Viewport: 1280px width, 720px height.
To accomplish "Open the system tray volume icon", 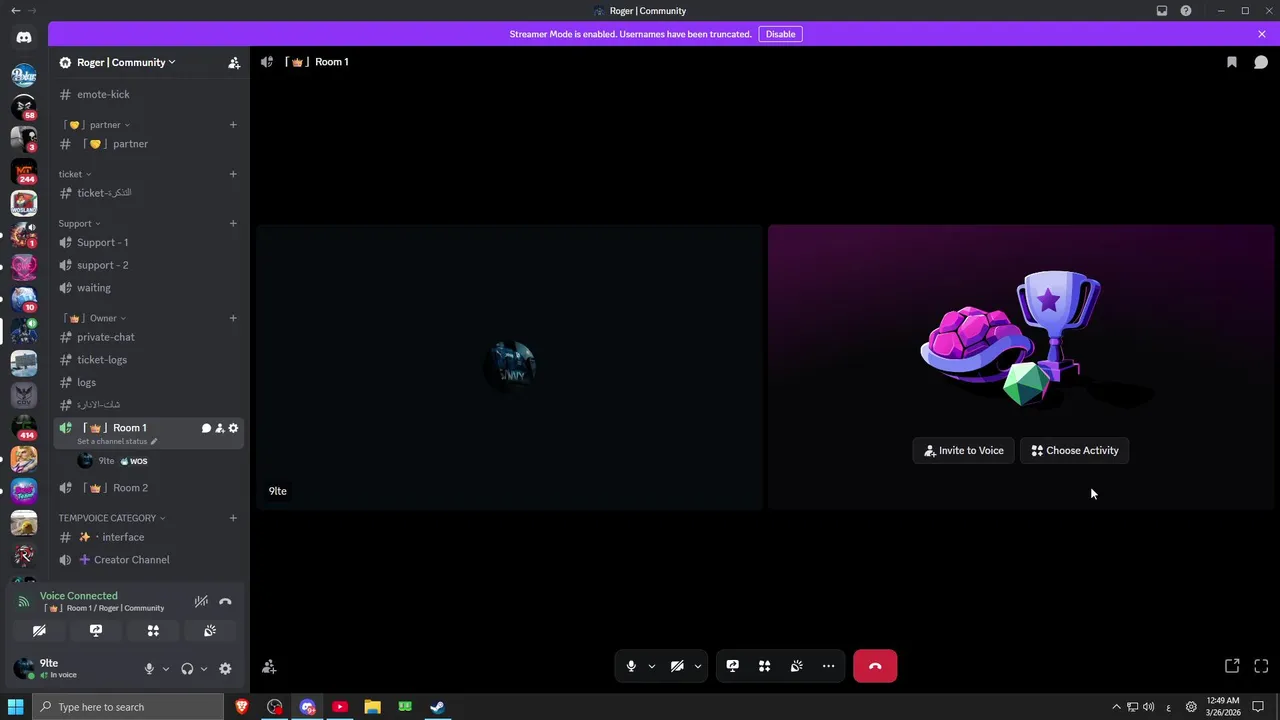I will tap(1148, 707).
